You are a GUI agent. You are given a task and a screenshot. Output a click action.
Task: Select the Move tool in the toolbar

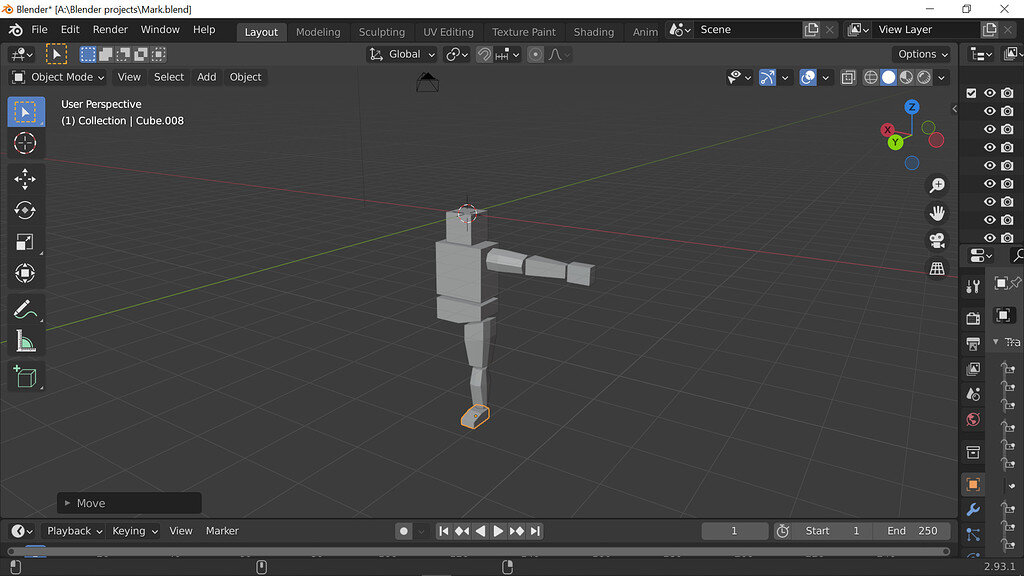(25, 178)
